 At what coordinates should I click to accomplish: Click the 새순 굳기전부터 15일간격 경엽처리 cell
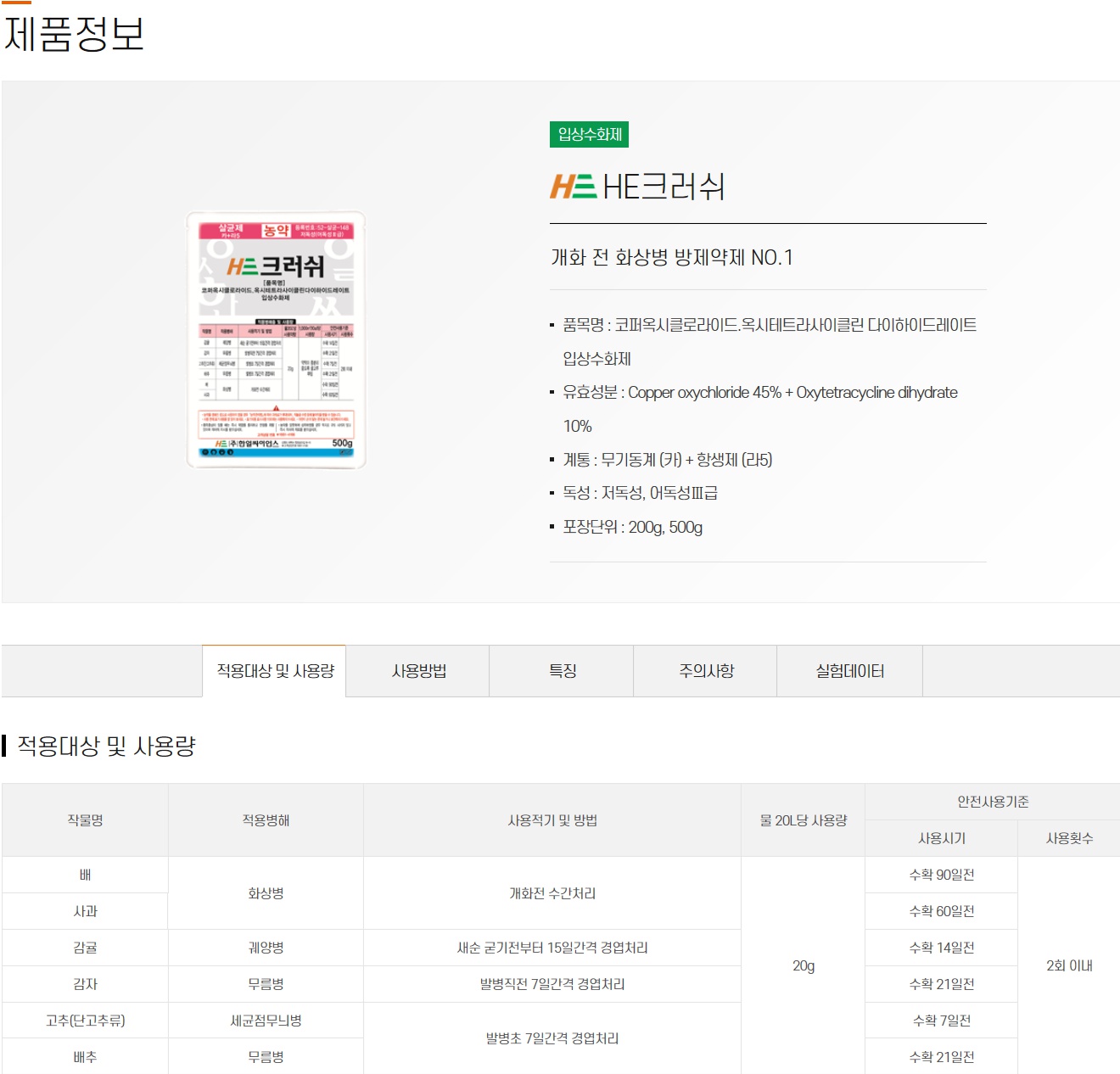[552, 948]
